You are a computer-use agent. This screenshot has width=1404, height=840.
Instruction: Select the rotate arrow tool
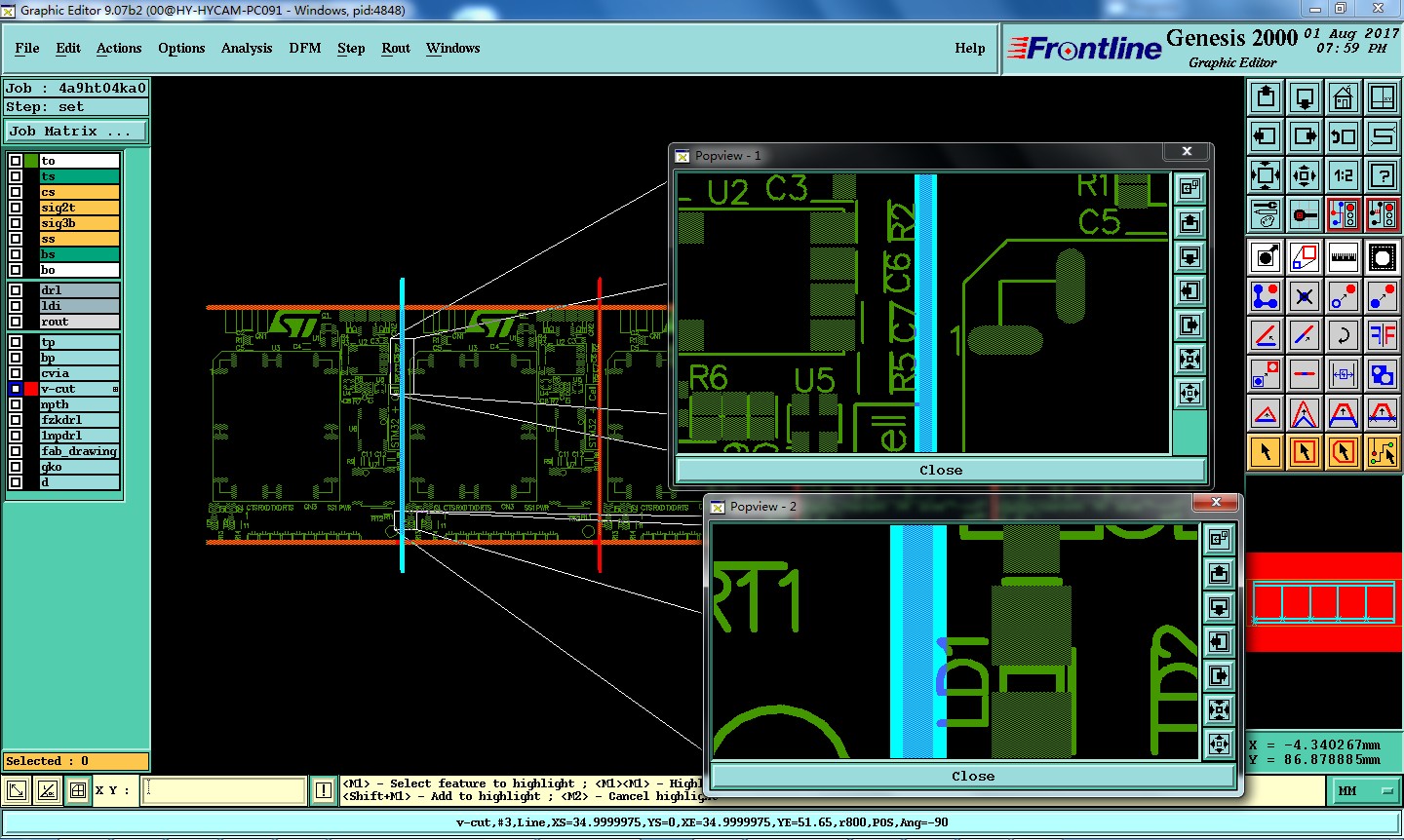[x=1344, y=335]
